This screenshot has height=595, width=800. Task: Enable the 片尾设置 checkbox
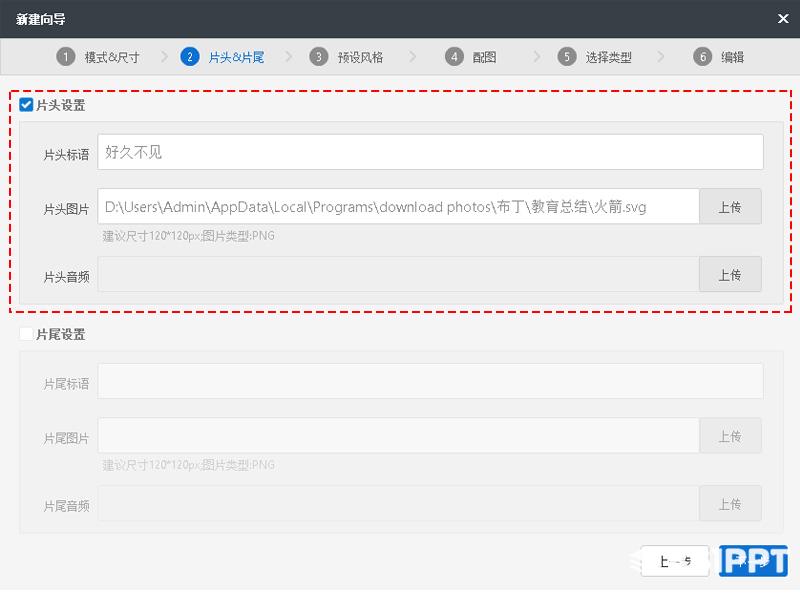(x=26, y=334)
